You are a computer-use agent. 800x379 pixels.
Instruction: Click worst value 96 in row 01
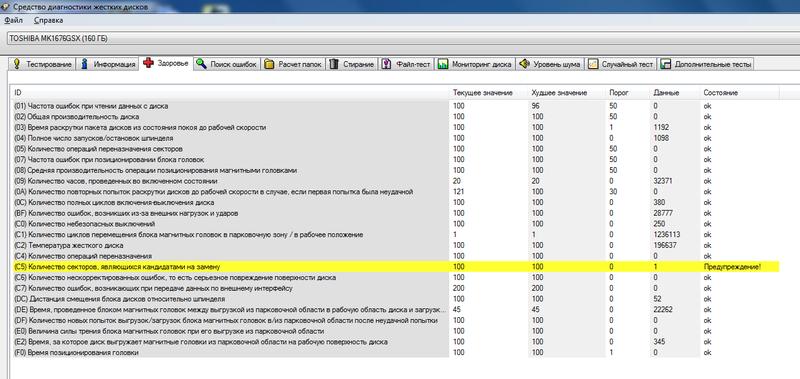(x=535, y=106)
